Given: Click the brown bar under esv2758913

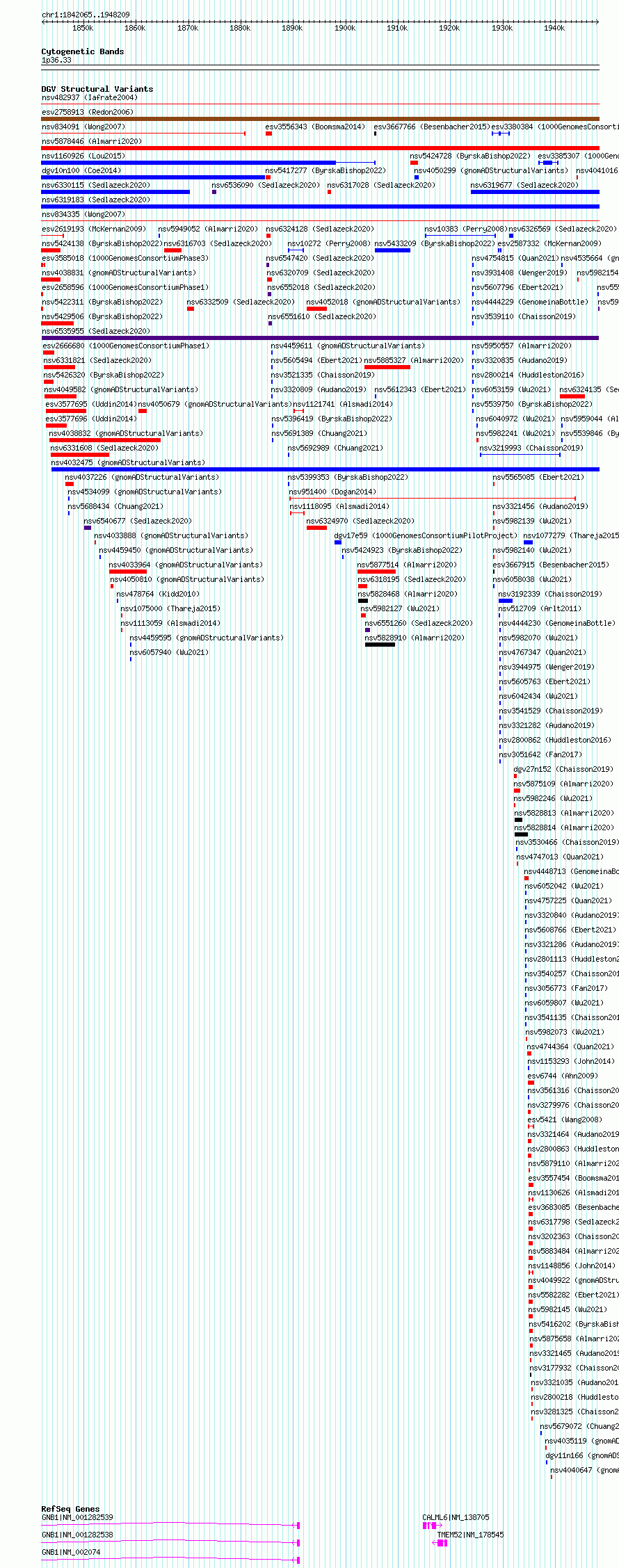Looking at the screenshot, I should coord(321,119).
